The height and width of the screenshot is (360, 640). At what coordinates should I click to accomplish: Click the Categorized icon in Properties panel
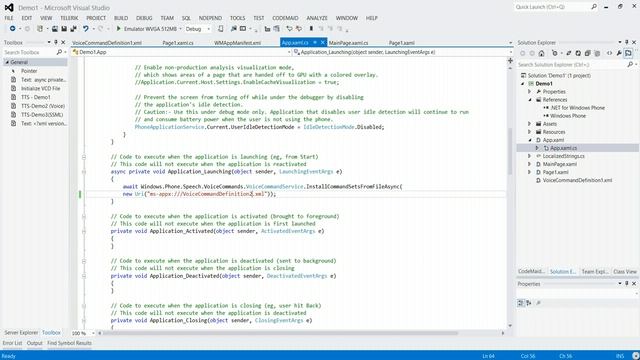521,303
